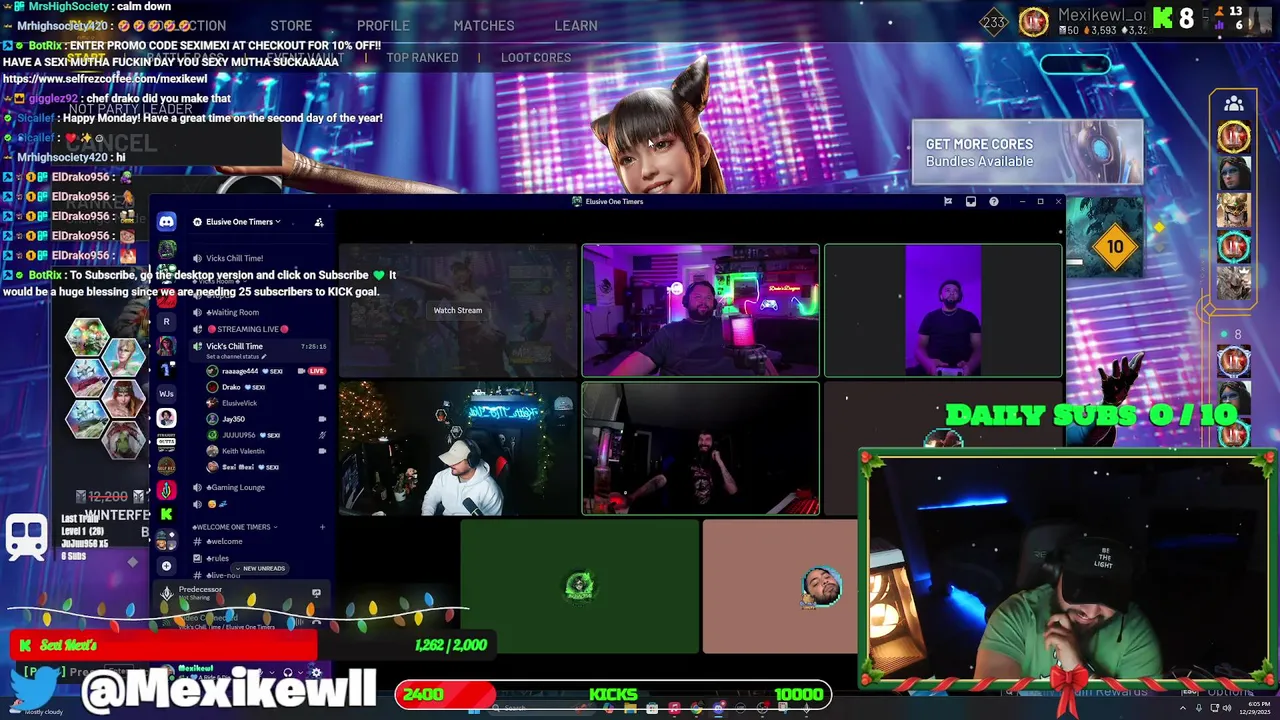
Task: Switch to the LOOT CORES sub-tab
Action: click(x=536, y=58)
